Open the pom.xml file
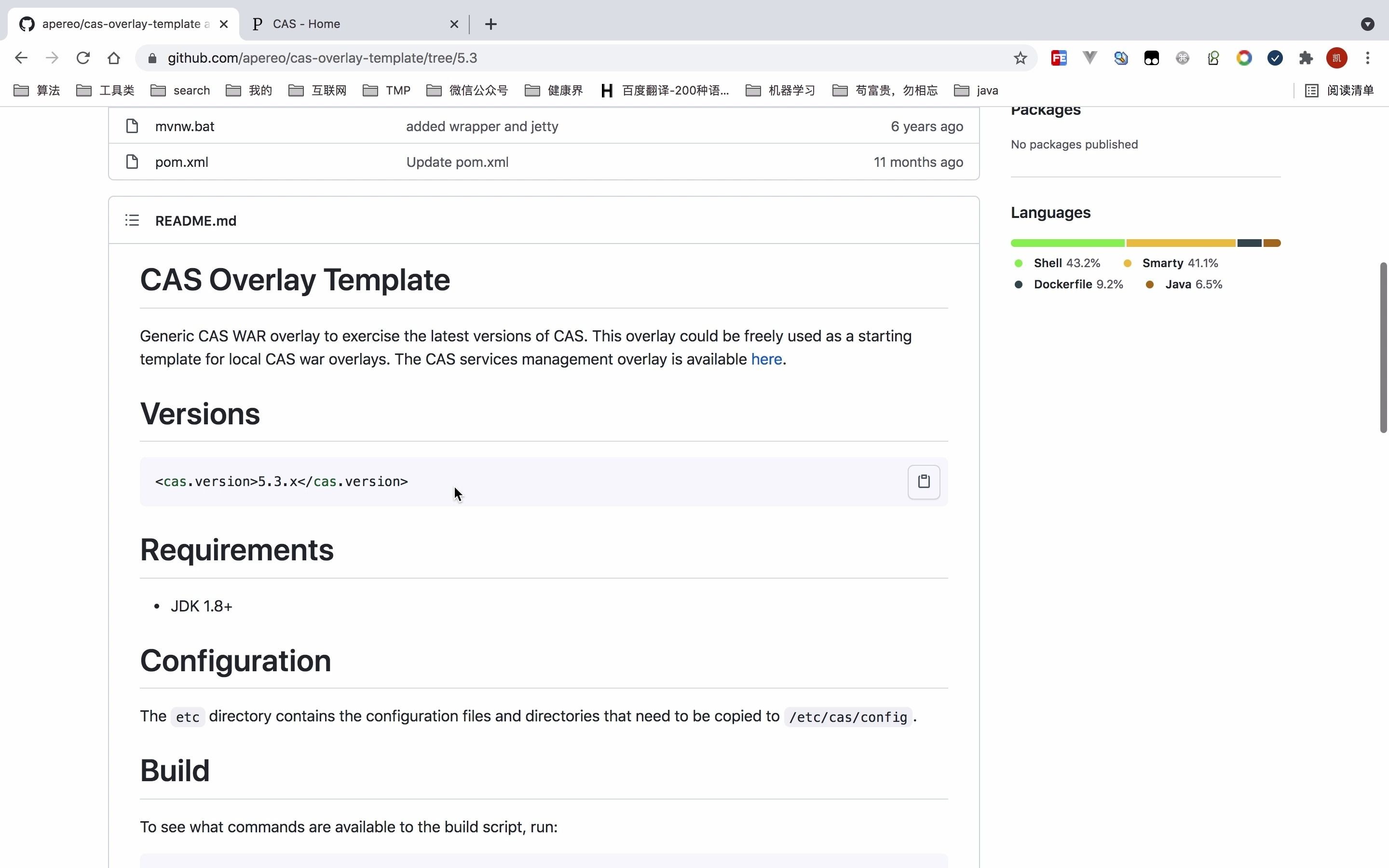This screenshot has width=1389, height=868. coord(181,162)
